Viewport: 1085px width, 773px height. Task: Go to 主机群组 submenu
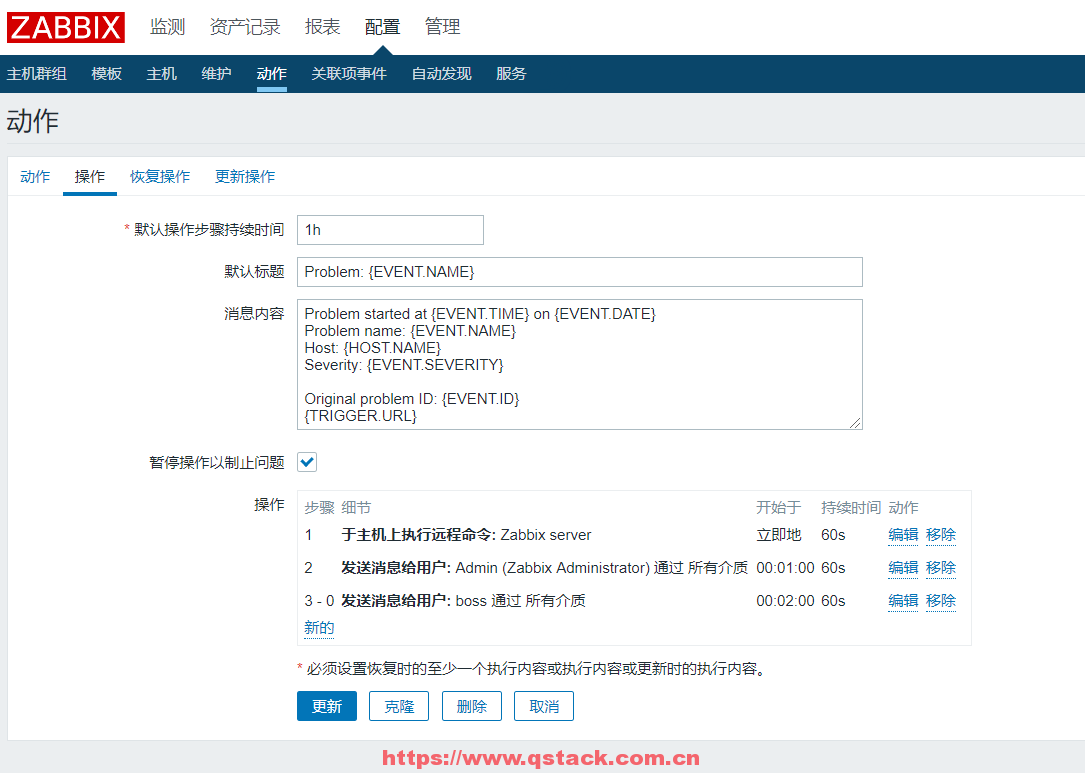point(37,74)
